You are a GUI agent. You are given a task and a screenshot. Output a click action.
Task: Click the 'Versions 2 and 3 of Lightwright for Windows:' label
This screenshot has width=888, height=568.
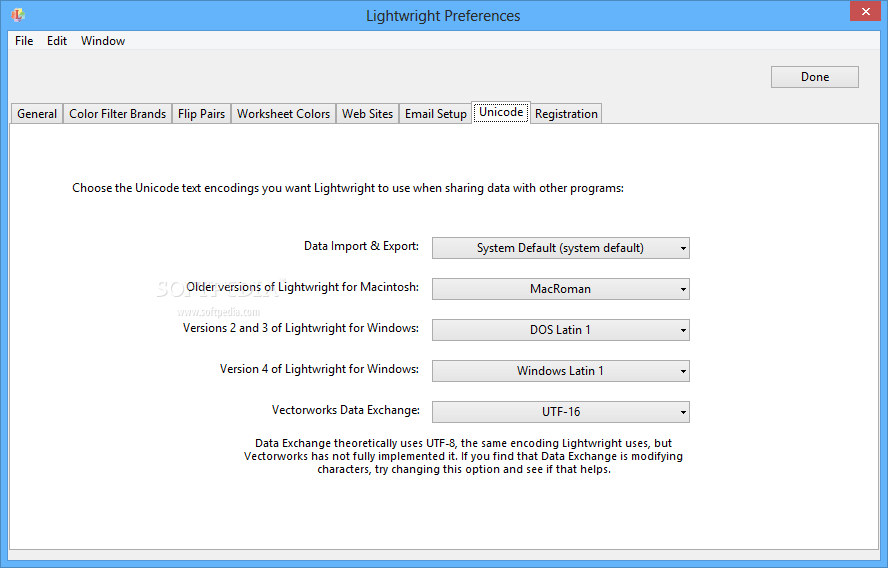[x=301, y=328]
